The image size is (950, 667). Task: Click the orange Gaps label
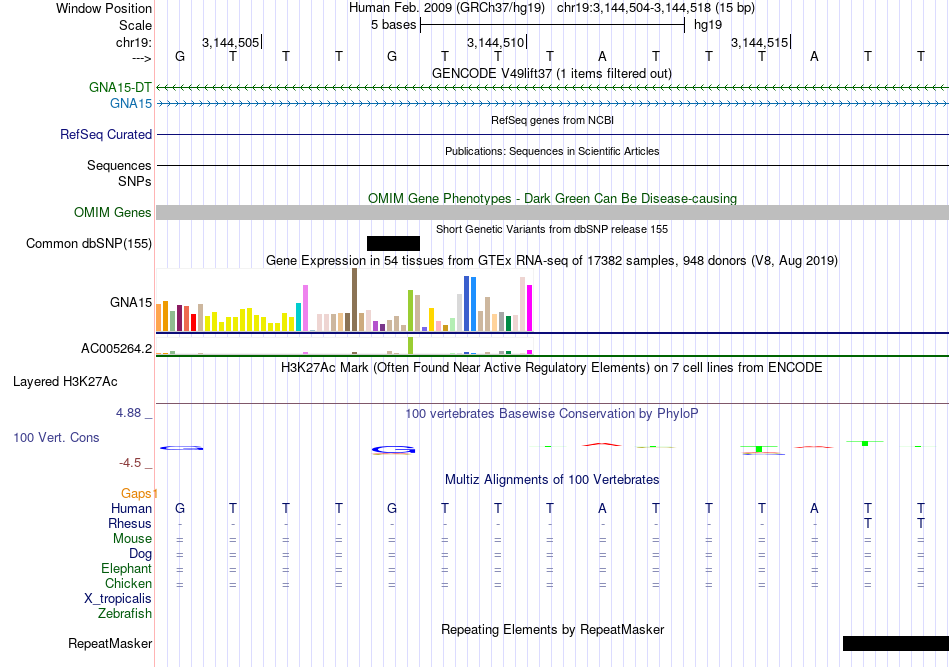pyautogui.click(x=139, y=493)
